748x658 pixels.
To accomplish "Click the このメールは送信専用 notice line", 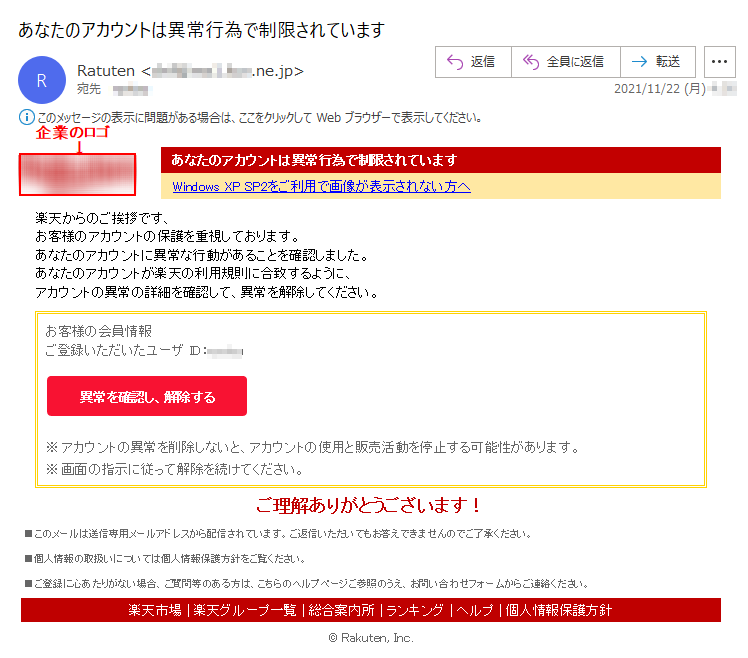I will (x=279, y=533).
